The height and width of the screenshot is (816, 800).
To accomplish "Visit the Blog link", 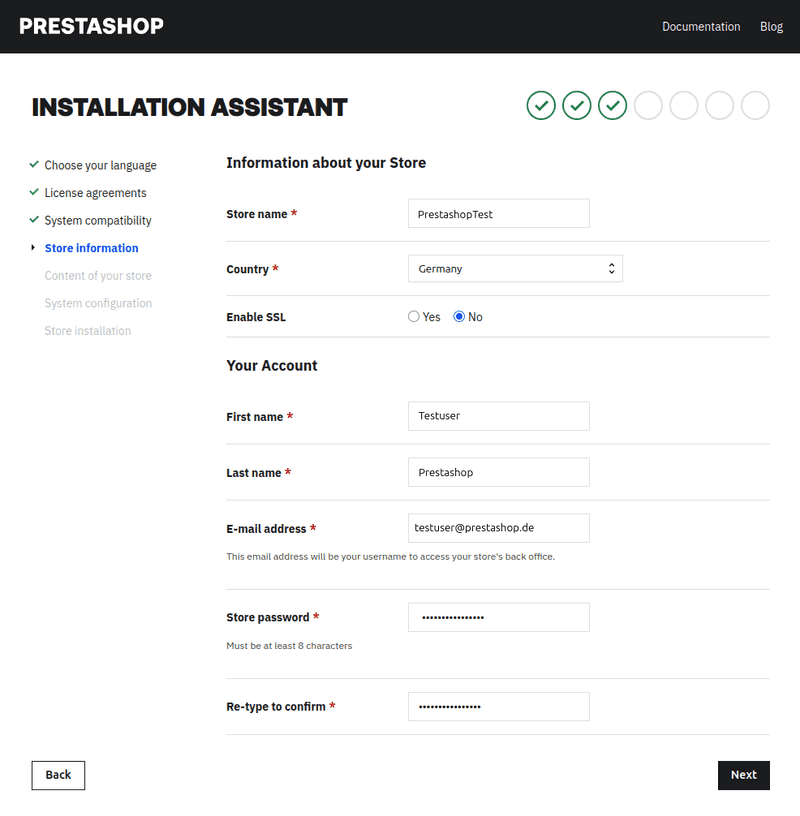I will tap(771, 27).
